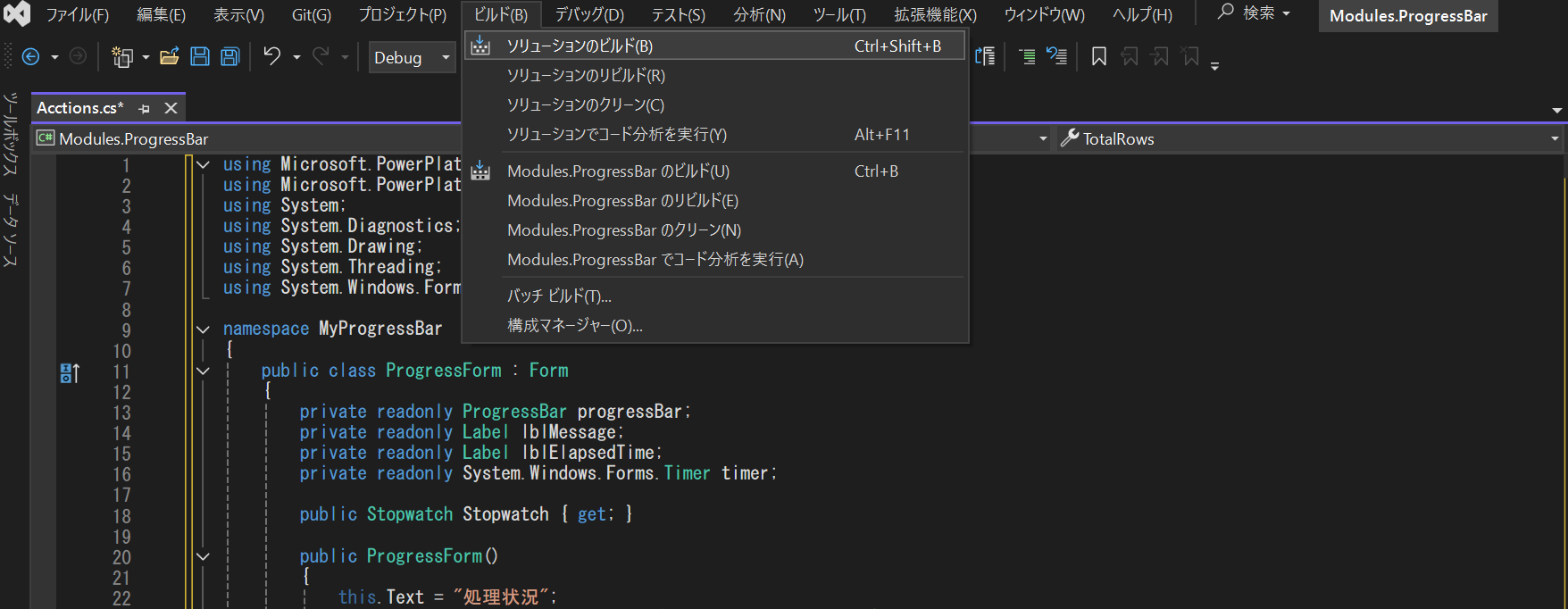The width and height of the screenshot is (1568, 609).
Task: Select ソリューションでコード分析を実行(Y)
Action: coord(715,135)
